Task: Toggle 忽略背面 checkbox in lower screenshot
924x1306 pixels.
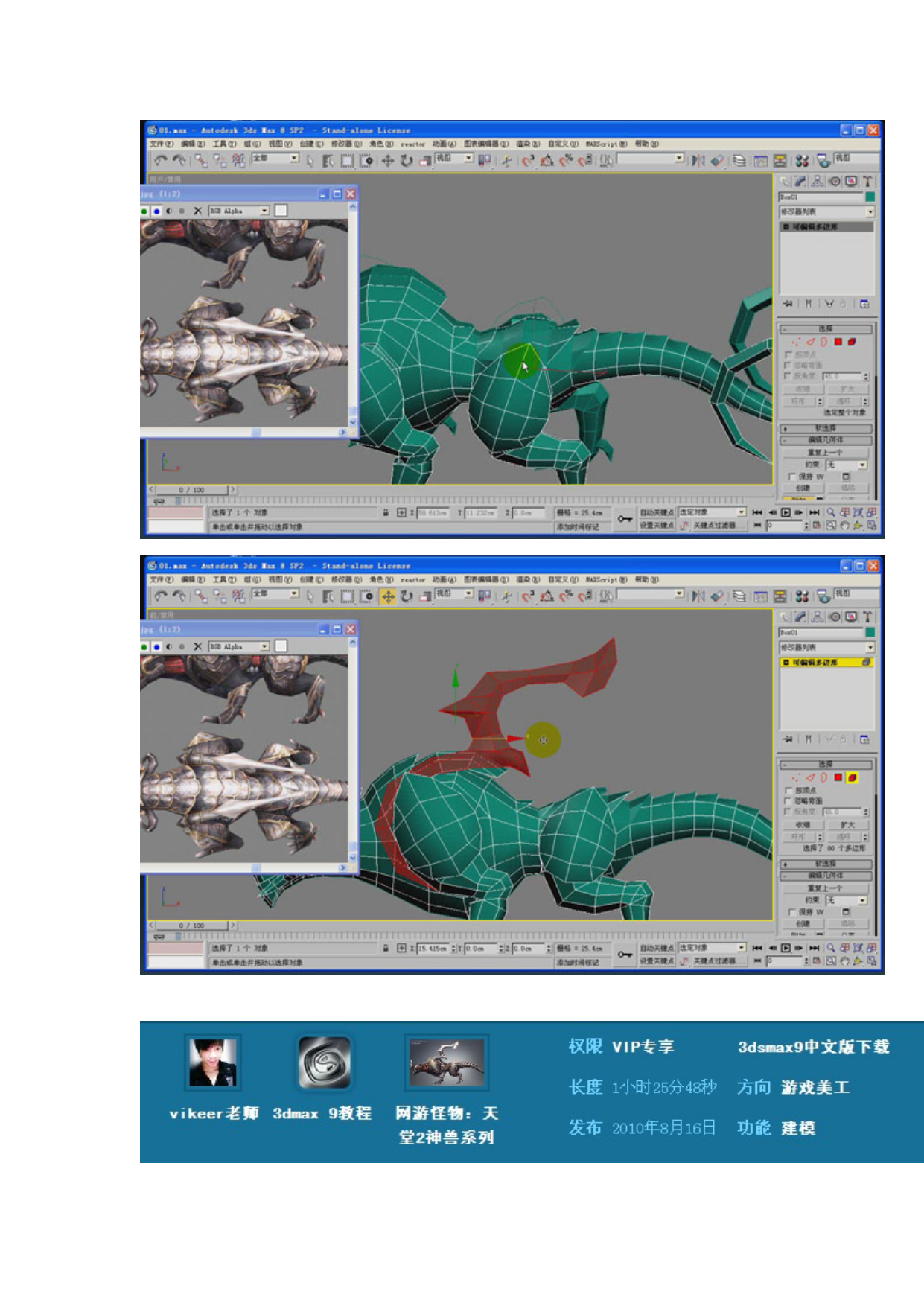Action: [788, 800]
